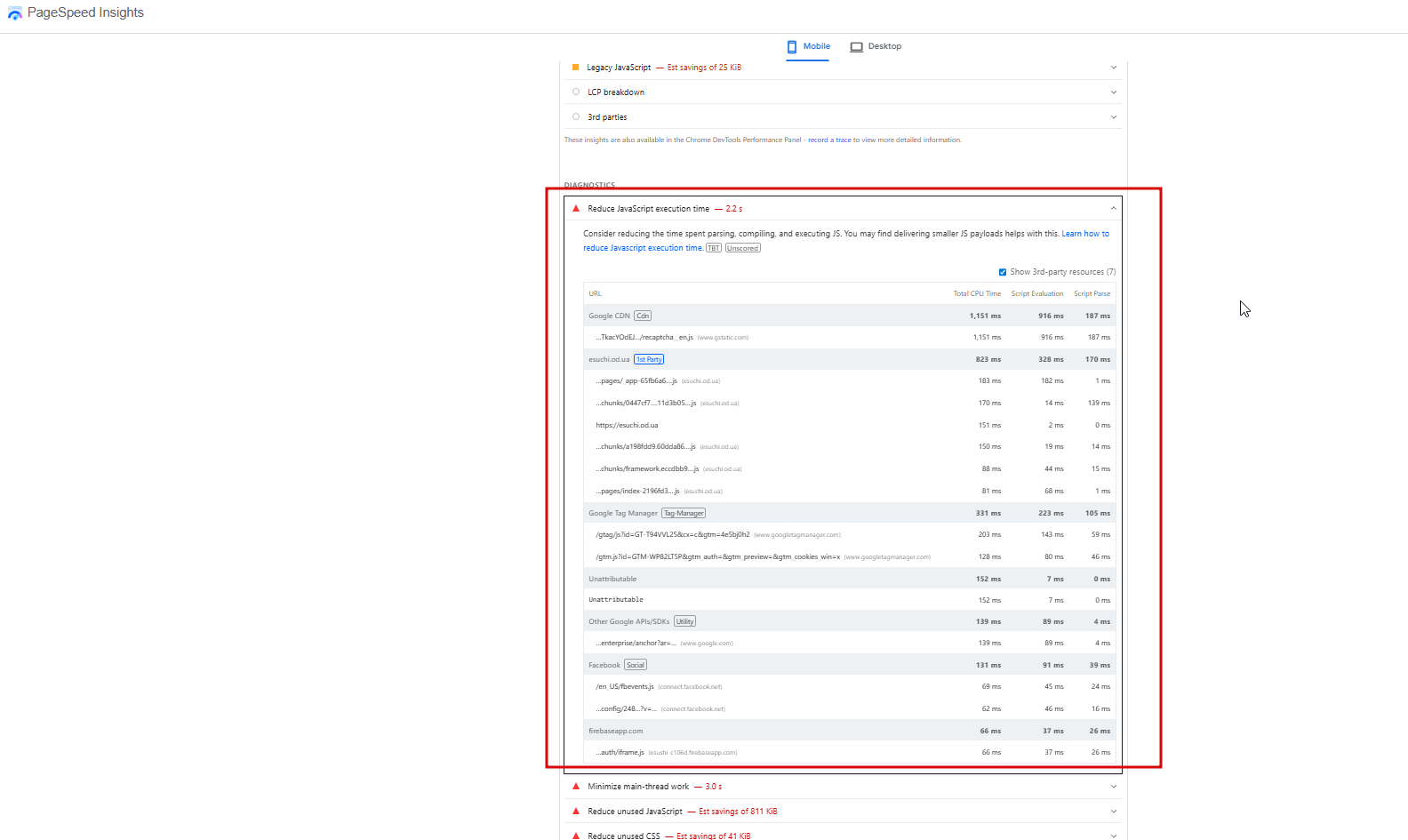The width and height of the screenshot is (1408, 840).
Task: Click orange square icon beside Legacy JavaScript
Action: click(575, 67)
